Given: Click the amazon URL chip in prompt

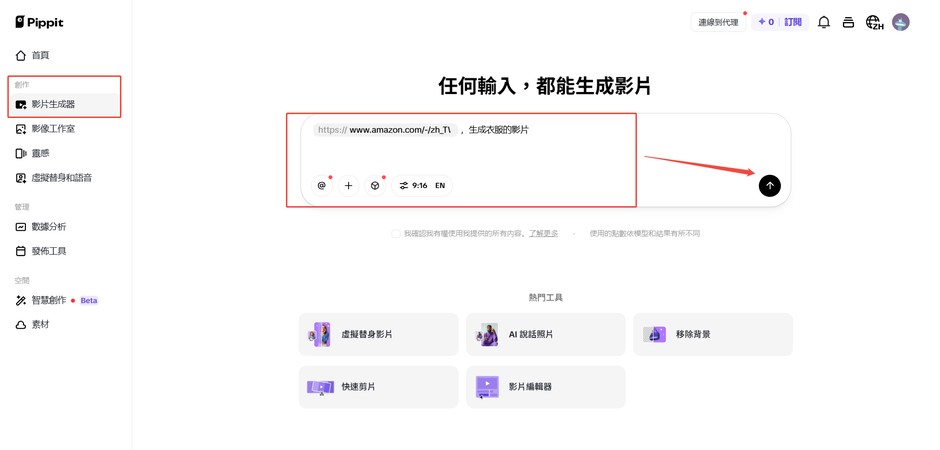Looking at the screenshot, I should click(x=385, y=129).
